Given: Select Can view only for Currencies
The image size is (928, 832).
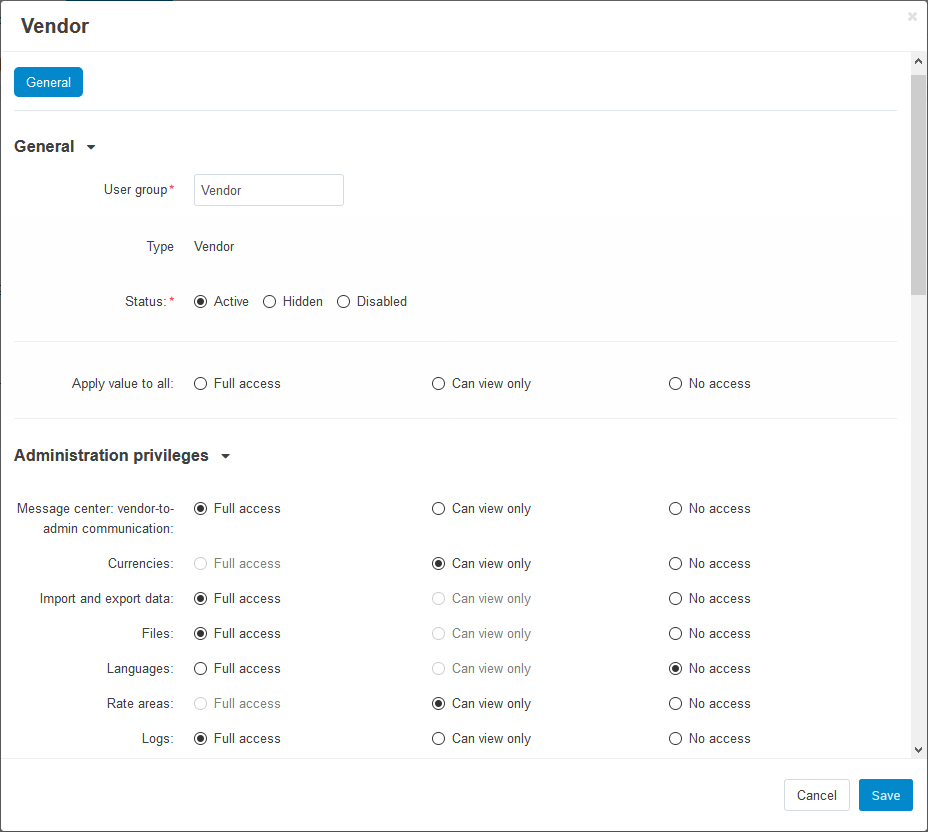Looking at the screenshot, I should coord(439,563).
